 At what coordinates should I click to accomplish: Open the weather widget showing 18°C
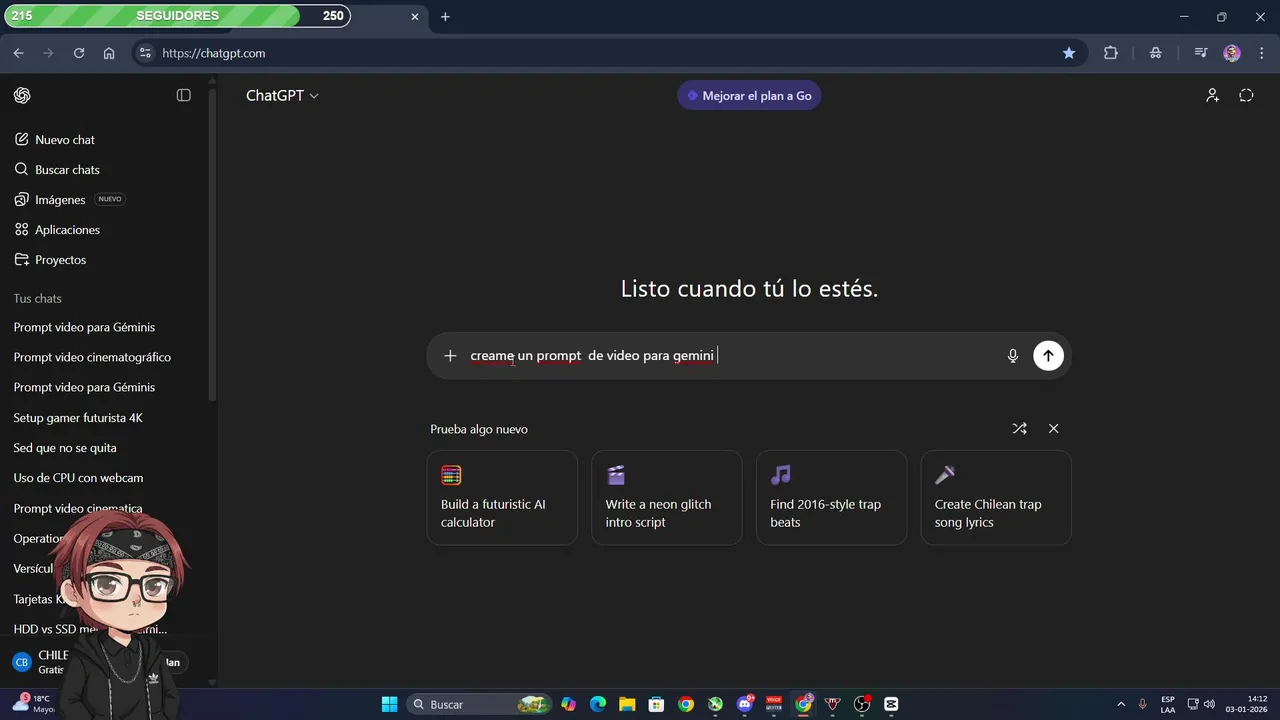[34, 704]
